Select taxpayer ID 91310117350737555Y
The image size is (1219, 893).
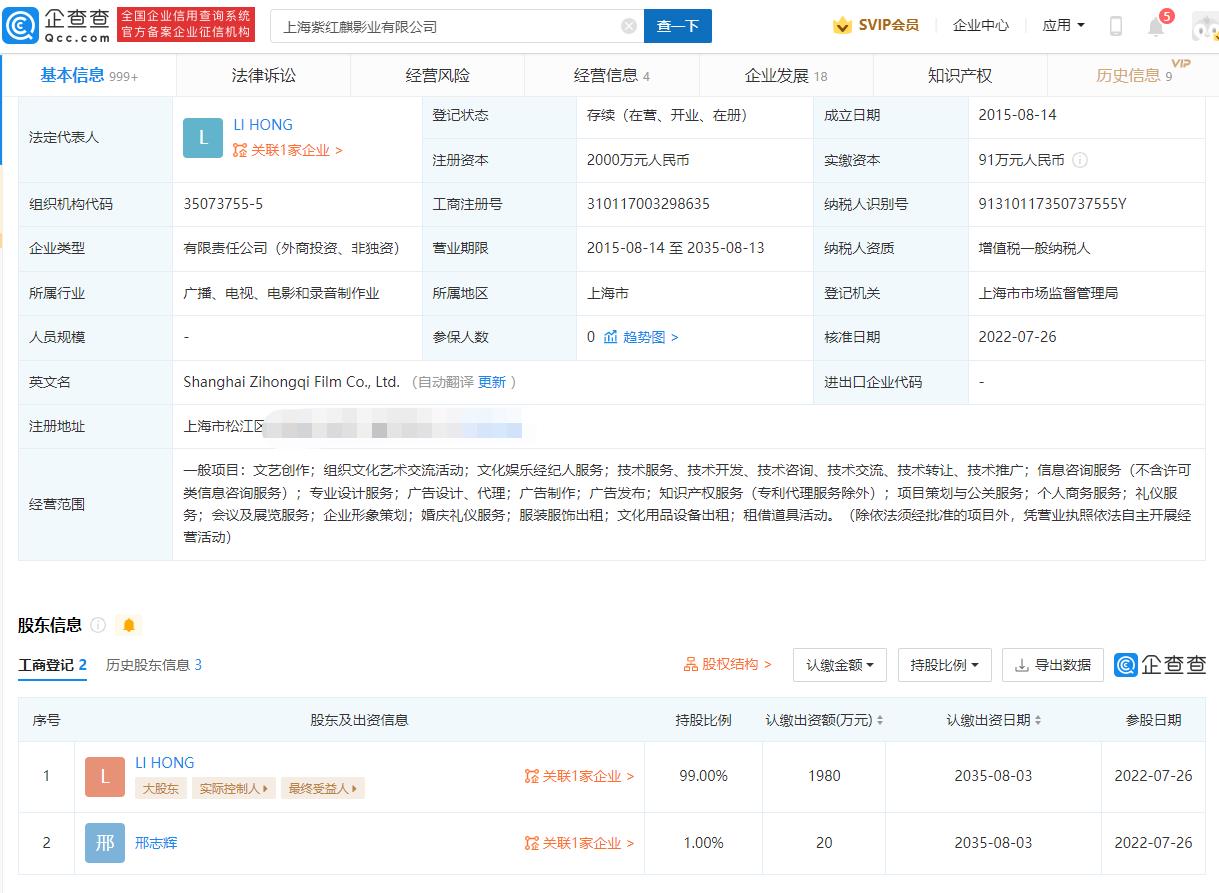pyautogui.click(x=1053, y=204)
